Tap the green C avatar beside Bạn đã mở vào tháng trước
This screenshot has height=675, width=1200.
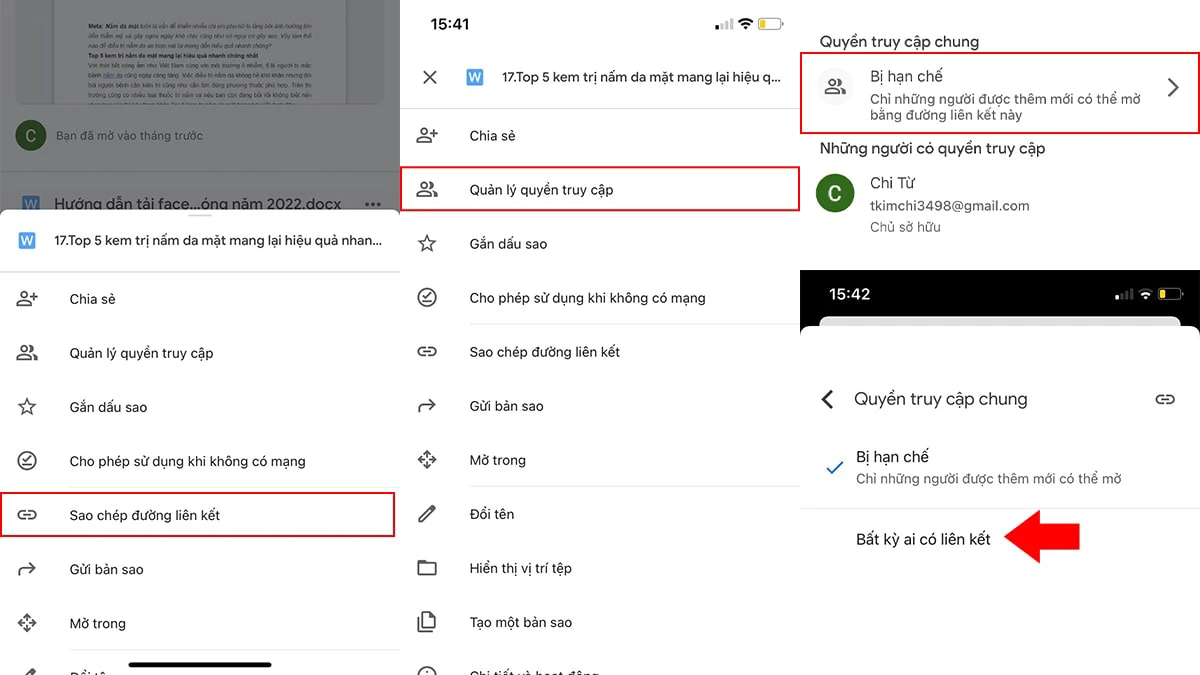(x=30, y=135)
